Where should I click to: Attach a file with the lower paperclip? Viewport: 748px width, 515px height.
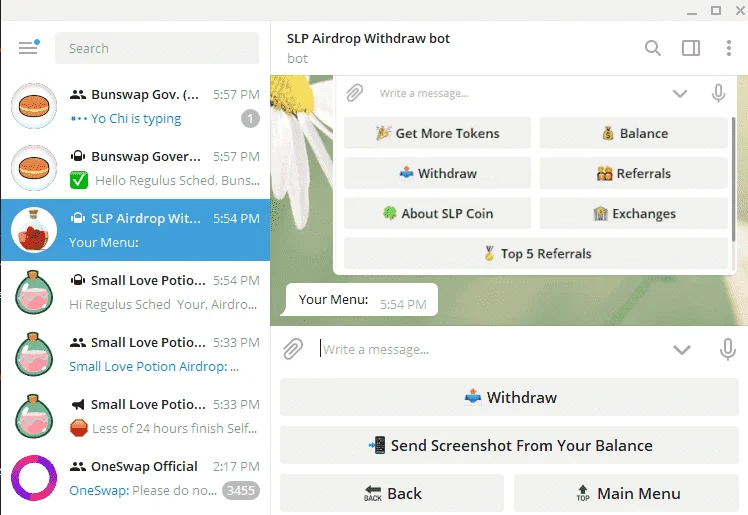pos(293,349)
